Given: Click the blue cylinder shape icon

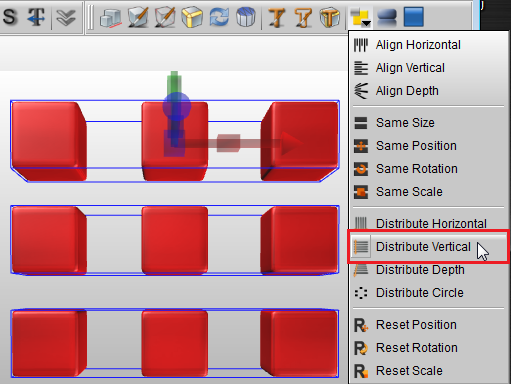Looking at the screenshot, I should point(246,17).
